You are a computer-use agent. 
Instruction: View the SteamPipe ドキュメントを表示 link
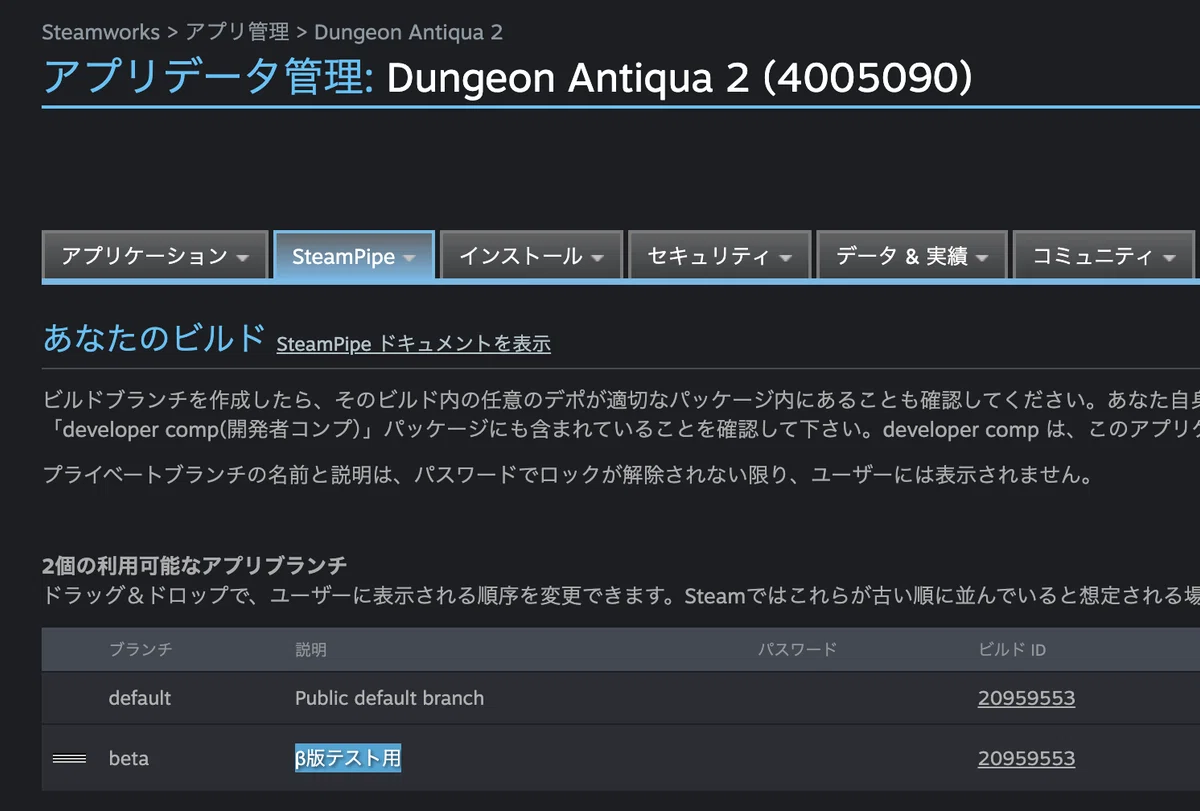(x=413, y=344)
